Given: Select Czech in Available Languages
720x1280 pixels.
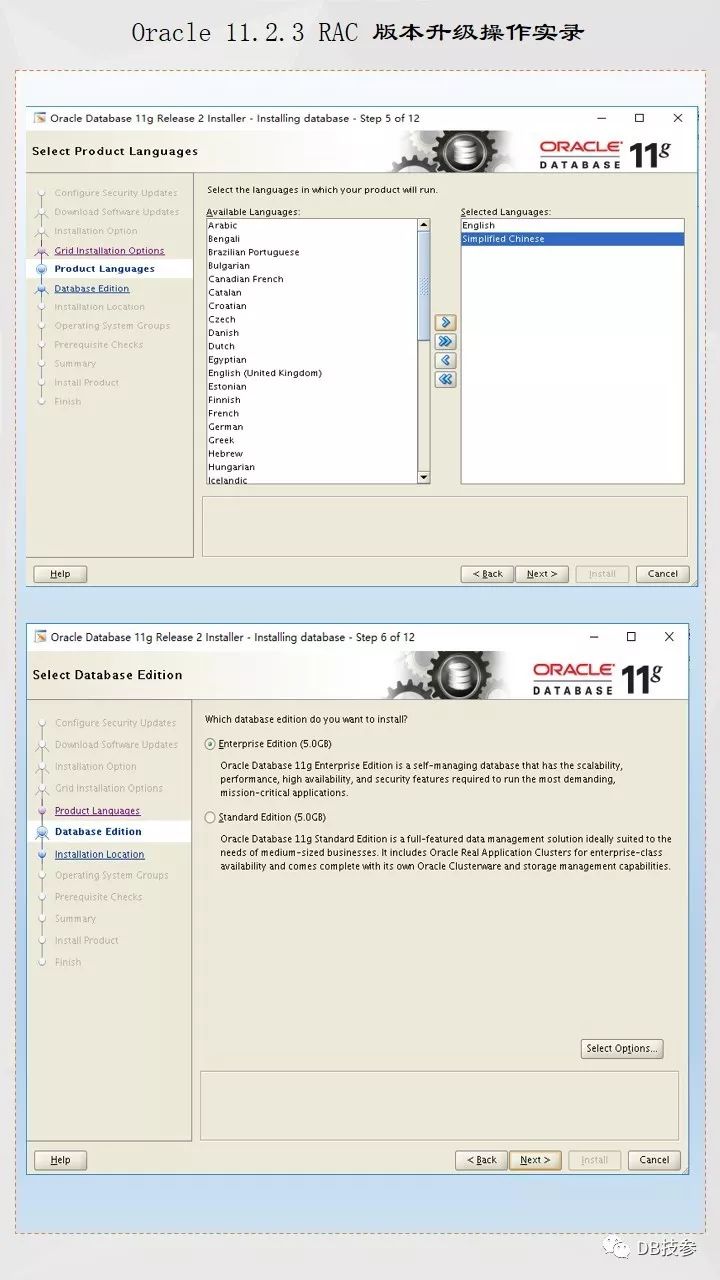Looking at the screenshot, I should [x=222, y=319].
